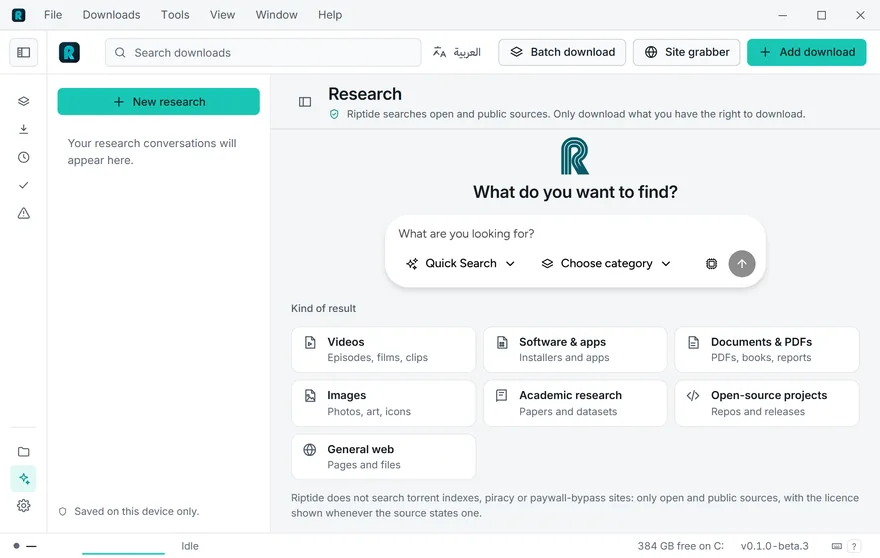Viewport: 880px width, 558px height.
Task: Minimize the Riptide window
Action: coord(782,15)
